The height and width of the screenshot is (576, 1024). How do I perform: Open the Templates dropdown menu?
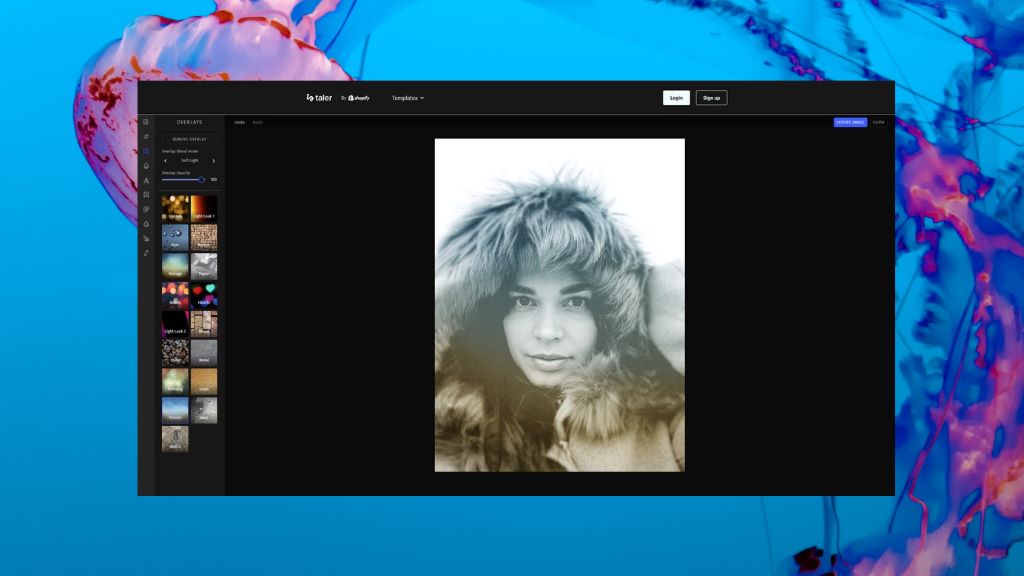408,98
